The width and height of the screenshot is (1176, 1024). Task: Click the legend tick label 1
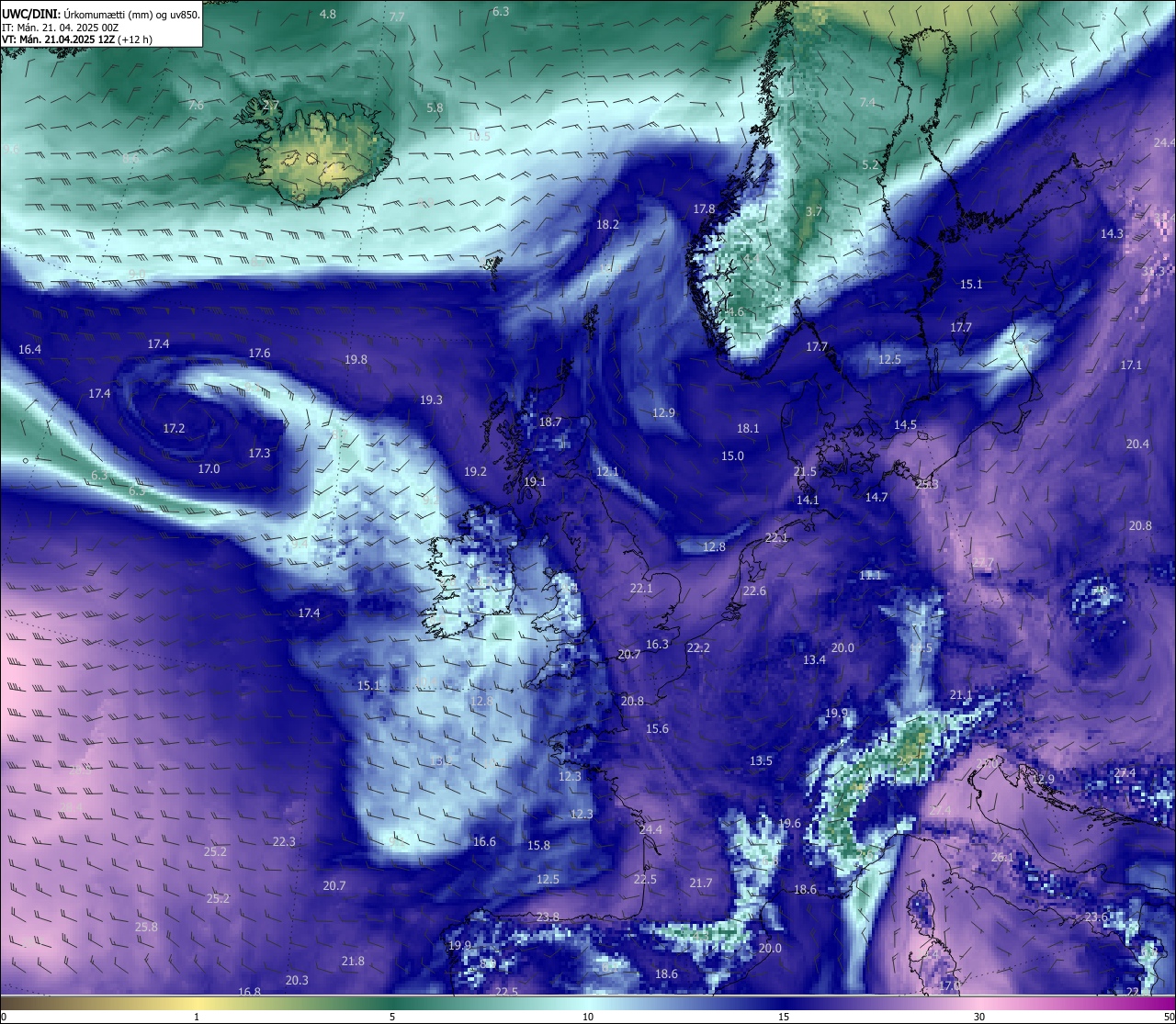click(x=197, y=1017)
